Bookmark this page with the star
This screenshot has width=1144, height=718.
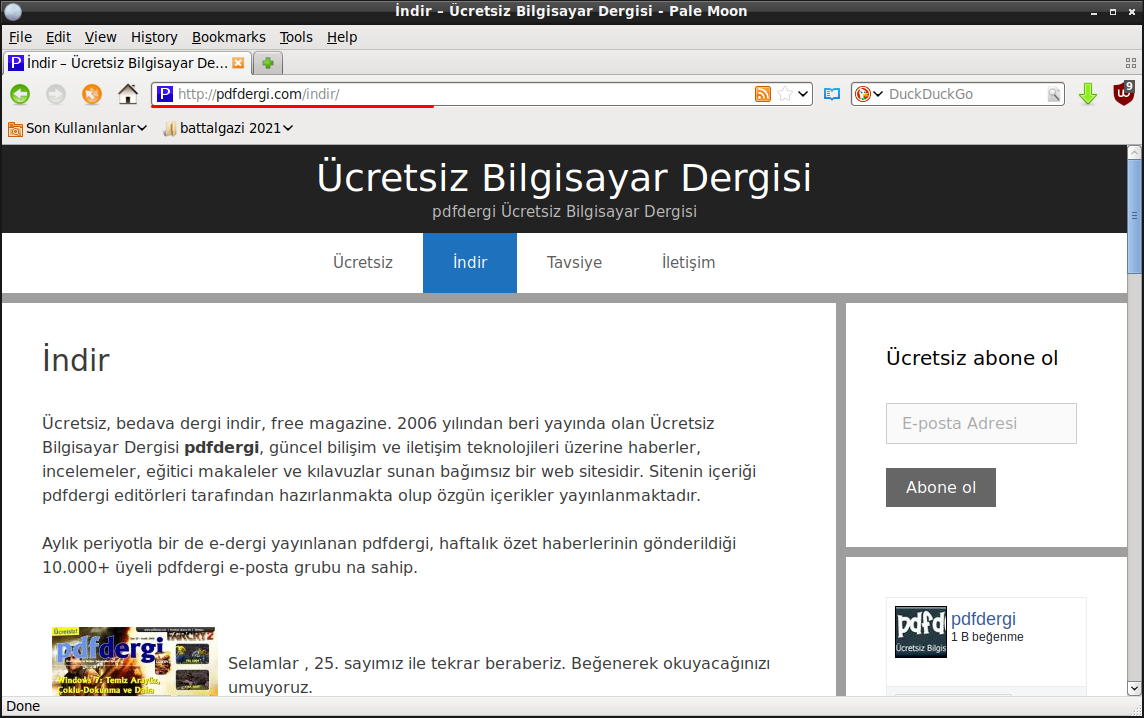click(x=785, y=93)
